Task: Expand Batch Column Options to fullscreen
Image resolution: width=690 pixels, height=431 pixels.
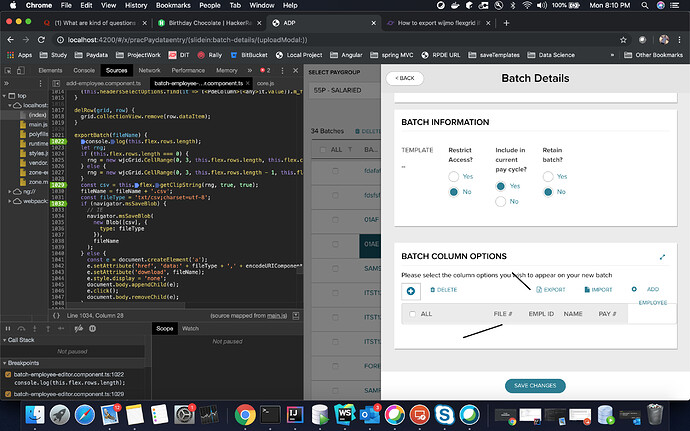Action: [x=662, y=257]
